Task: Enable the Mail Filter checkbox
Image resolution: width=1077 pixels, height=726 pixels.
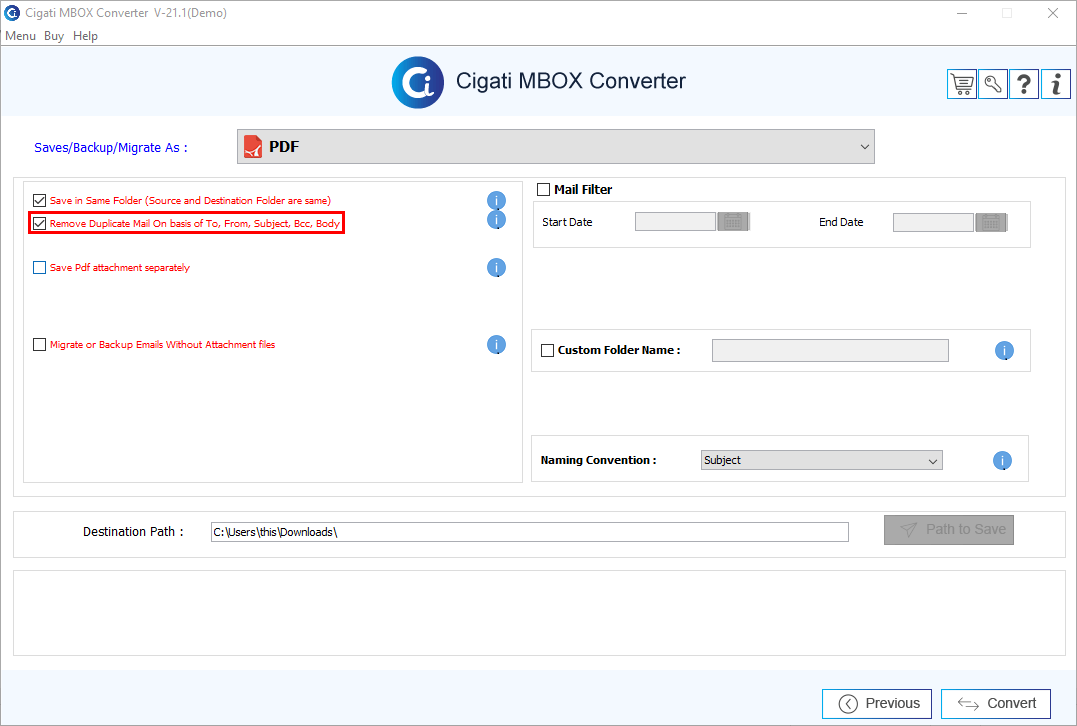Action: [543, 190]
